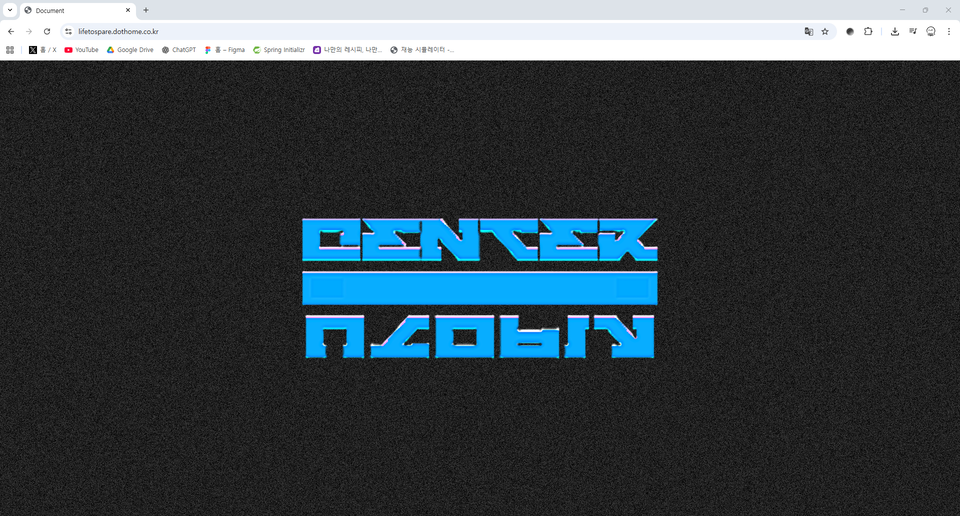Open the ChatGPT bookmark
This screenshot has height=516, width=960.
click(x=178, y=49)
